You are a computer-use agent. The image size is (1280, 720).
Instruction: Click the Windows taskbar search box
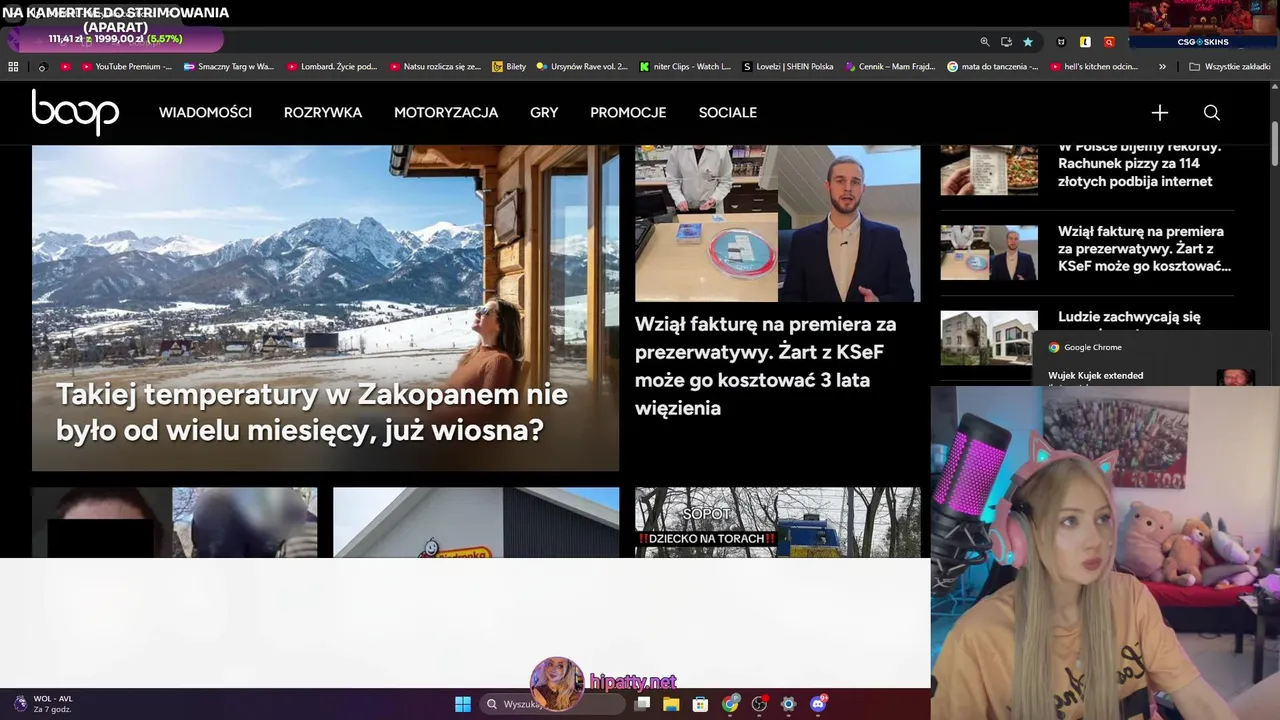pyautogui.click(x=552, y=704)
